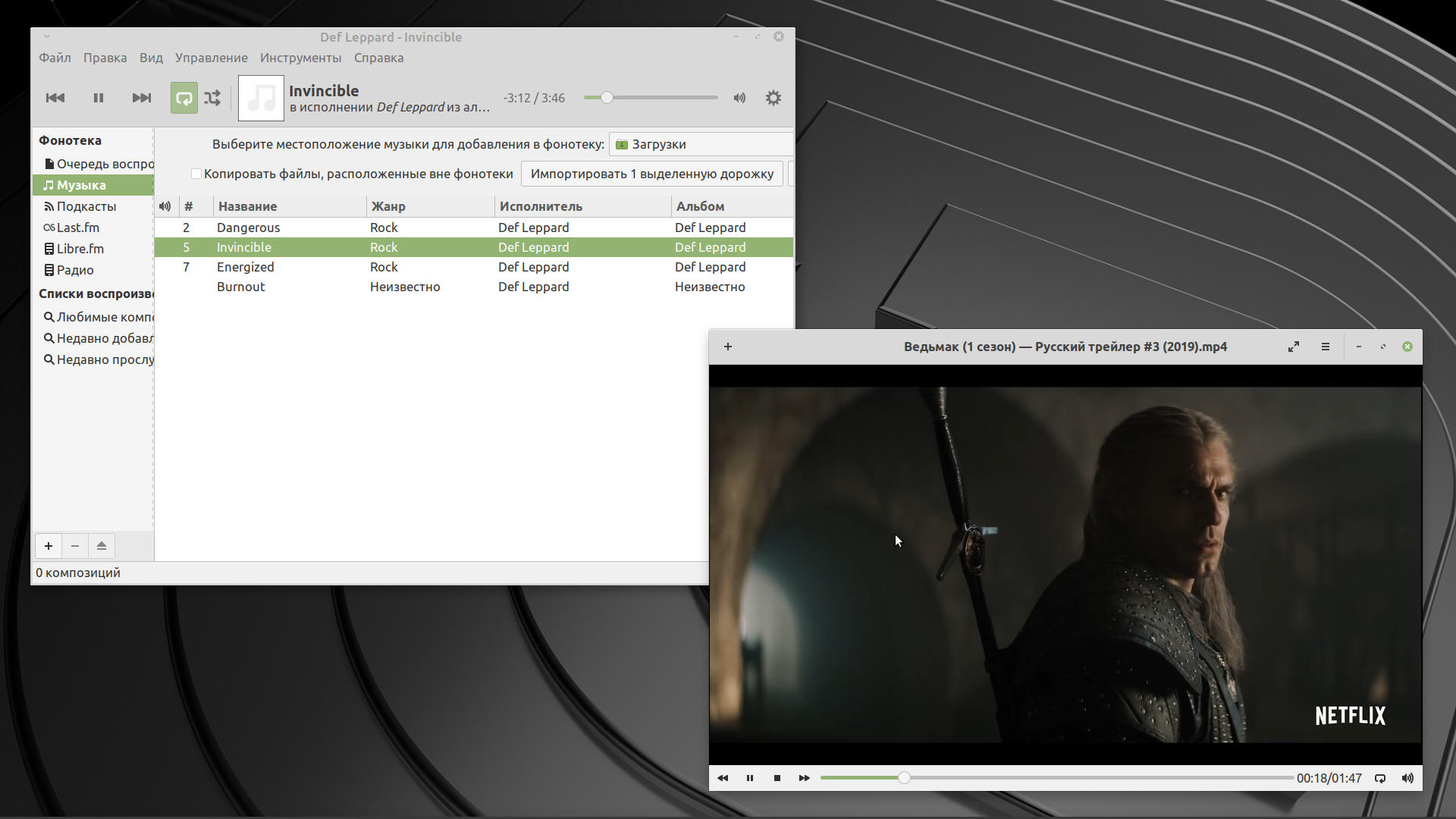Sort by the speaker playing-status column
Screen dimensions: 1456x819
165,206
